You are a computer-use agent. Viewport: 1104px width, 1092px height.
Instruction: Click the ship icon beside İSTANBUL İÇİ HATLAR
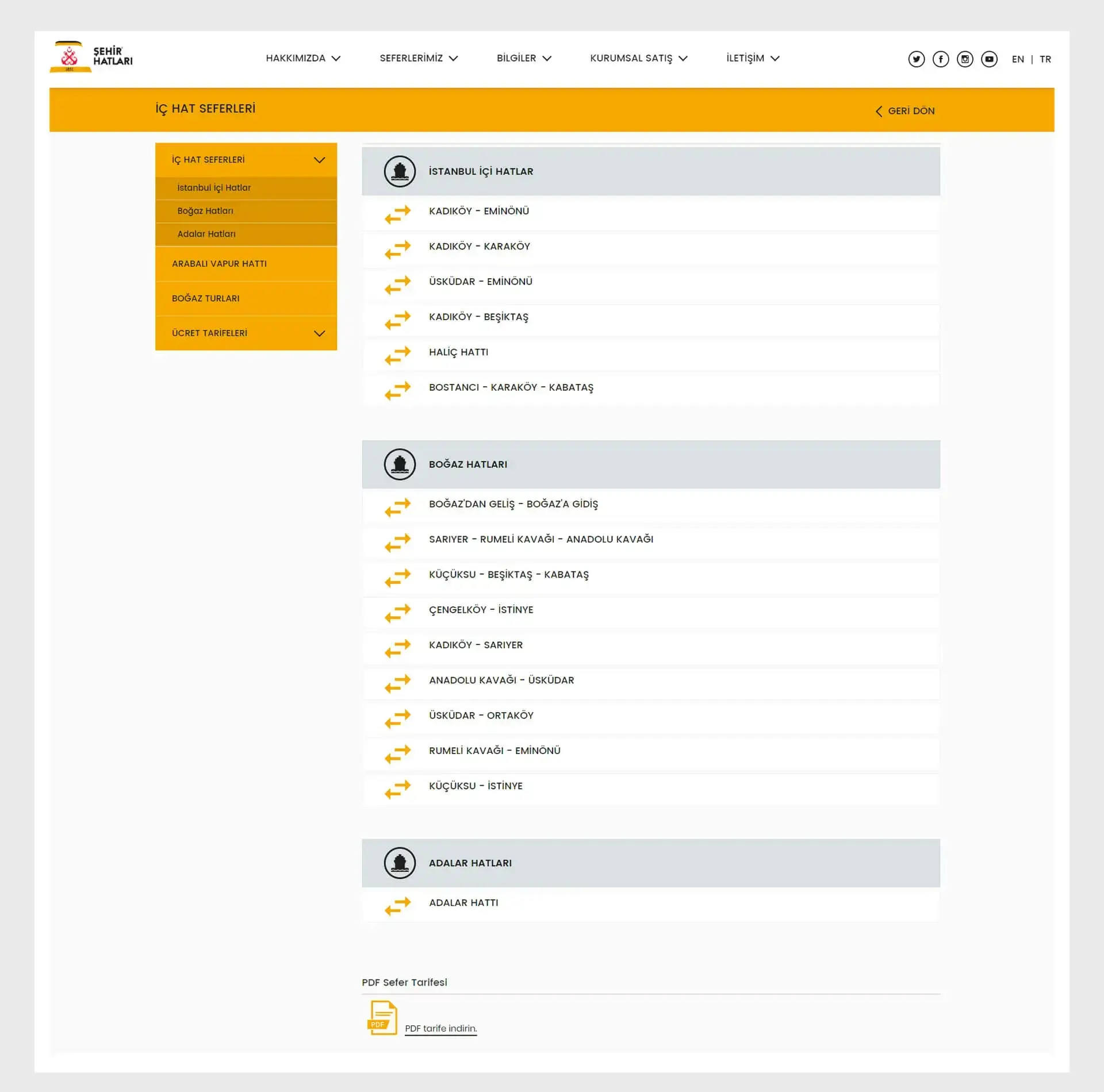click(399, 171)
